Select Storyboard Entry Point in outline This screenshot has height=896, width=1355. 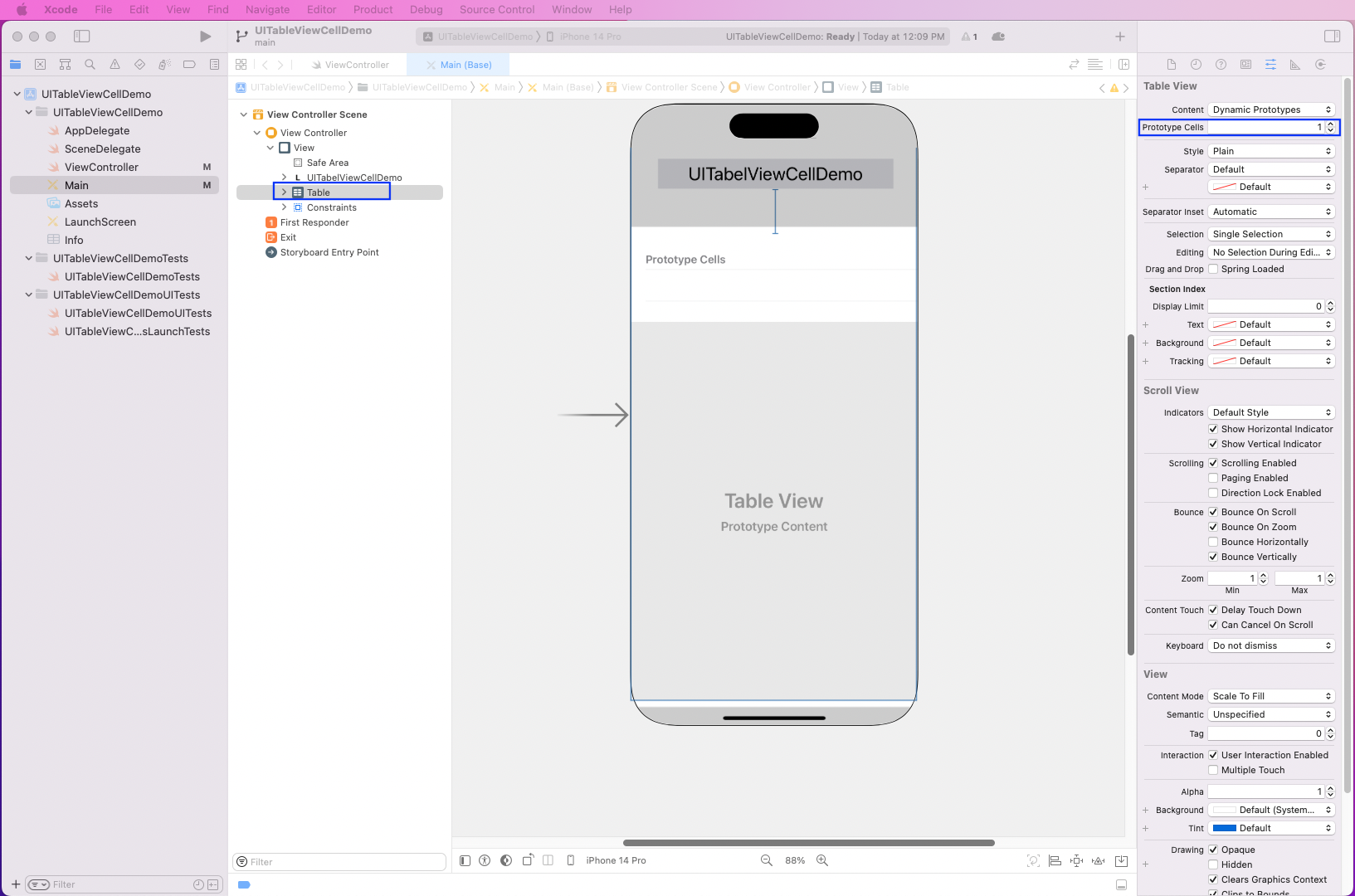pyautogui.click(x=329, y=252)
